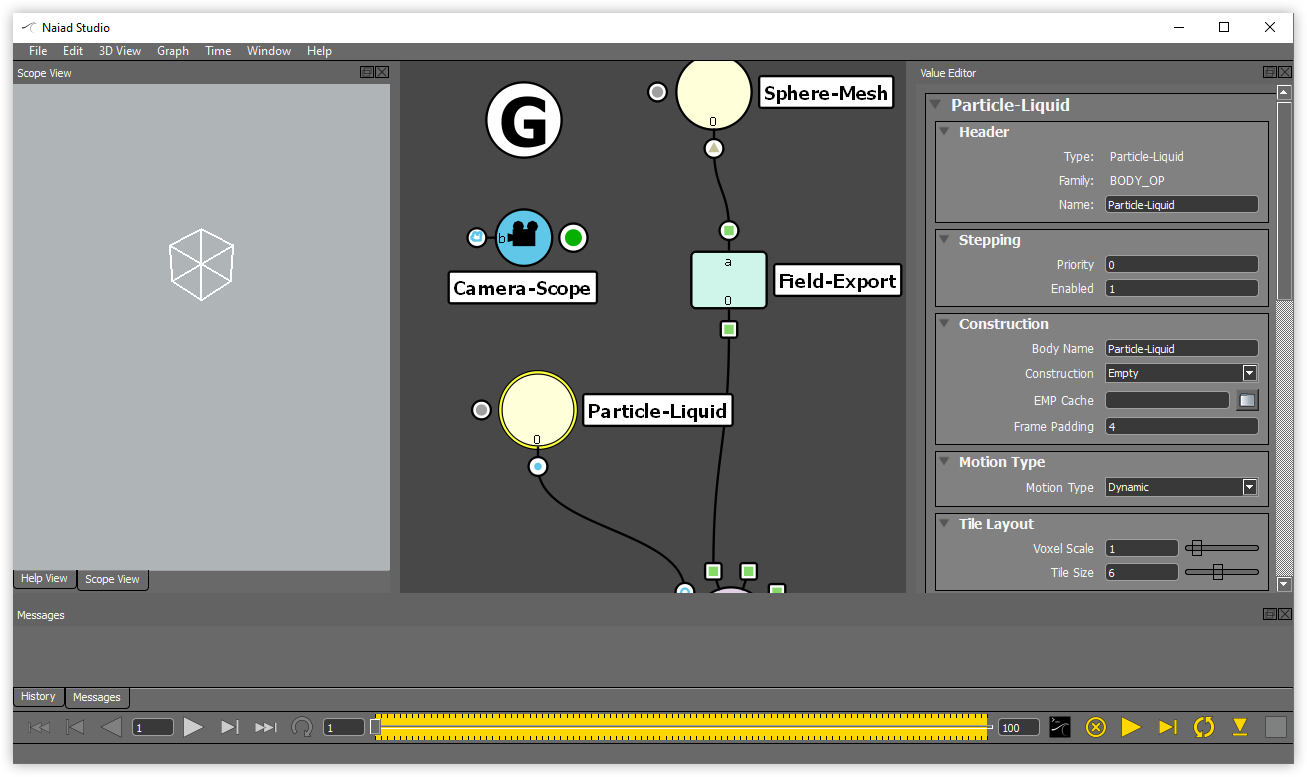1307x777 pixels.
Task: Switch to the Messages tab
Action: click(x=97, y=697)
